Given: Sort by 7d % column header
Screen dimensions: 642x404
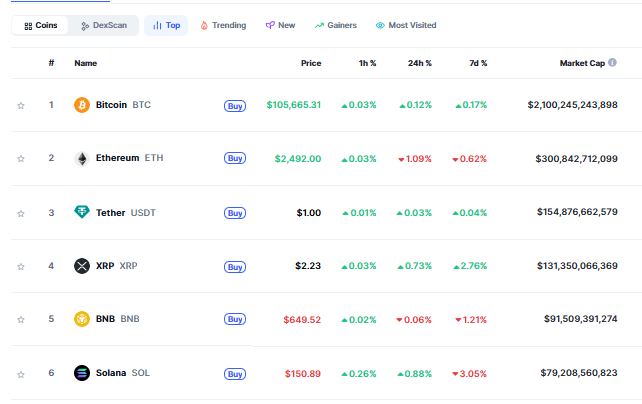Looking at the screenshot, I should [478, 63].
